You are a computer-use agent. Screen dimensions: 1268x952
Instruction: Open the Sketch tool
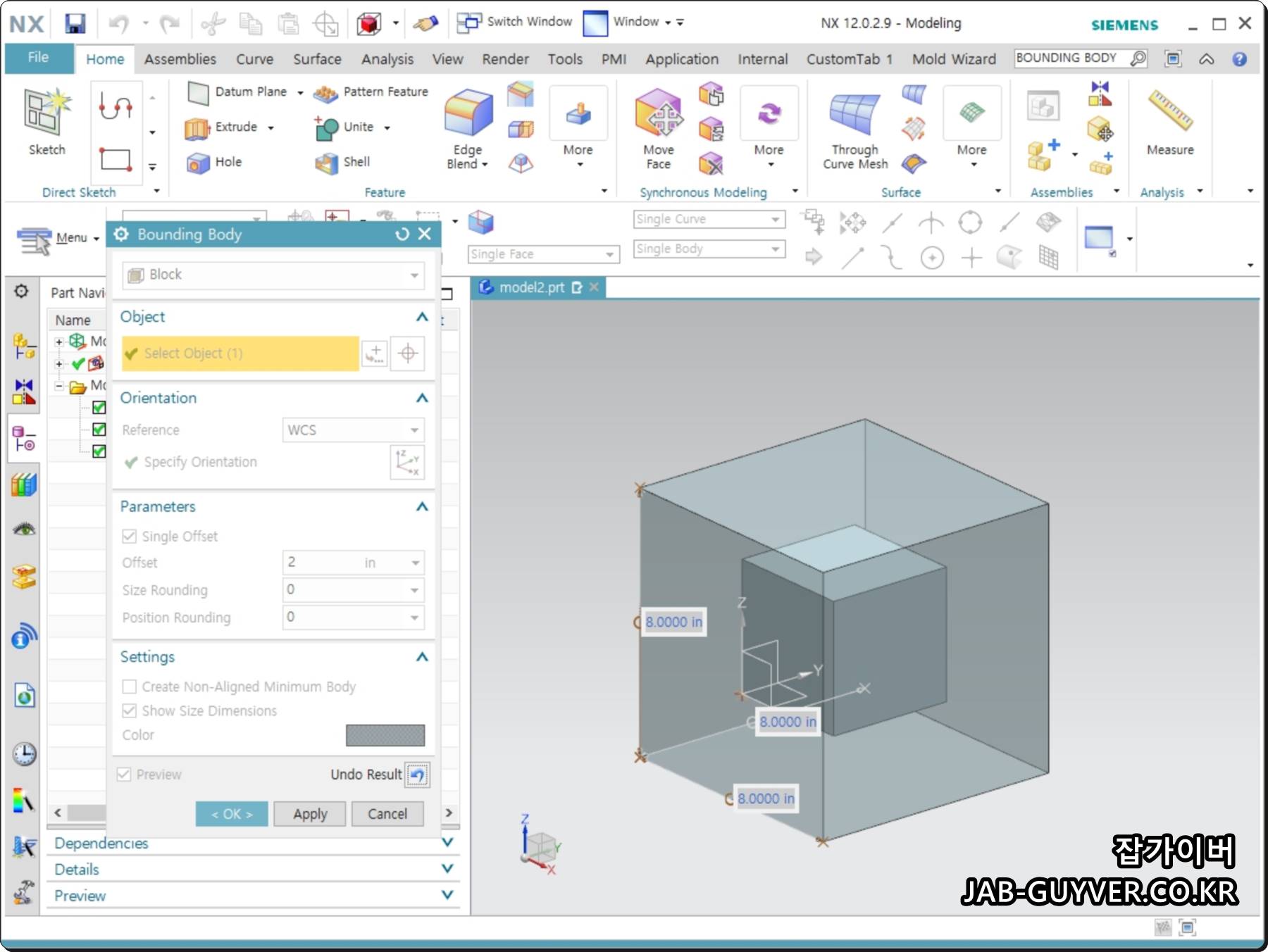(46, 121)
